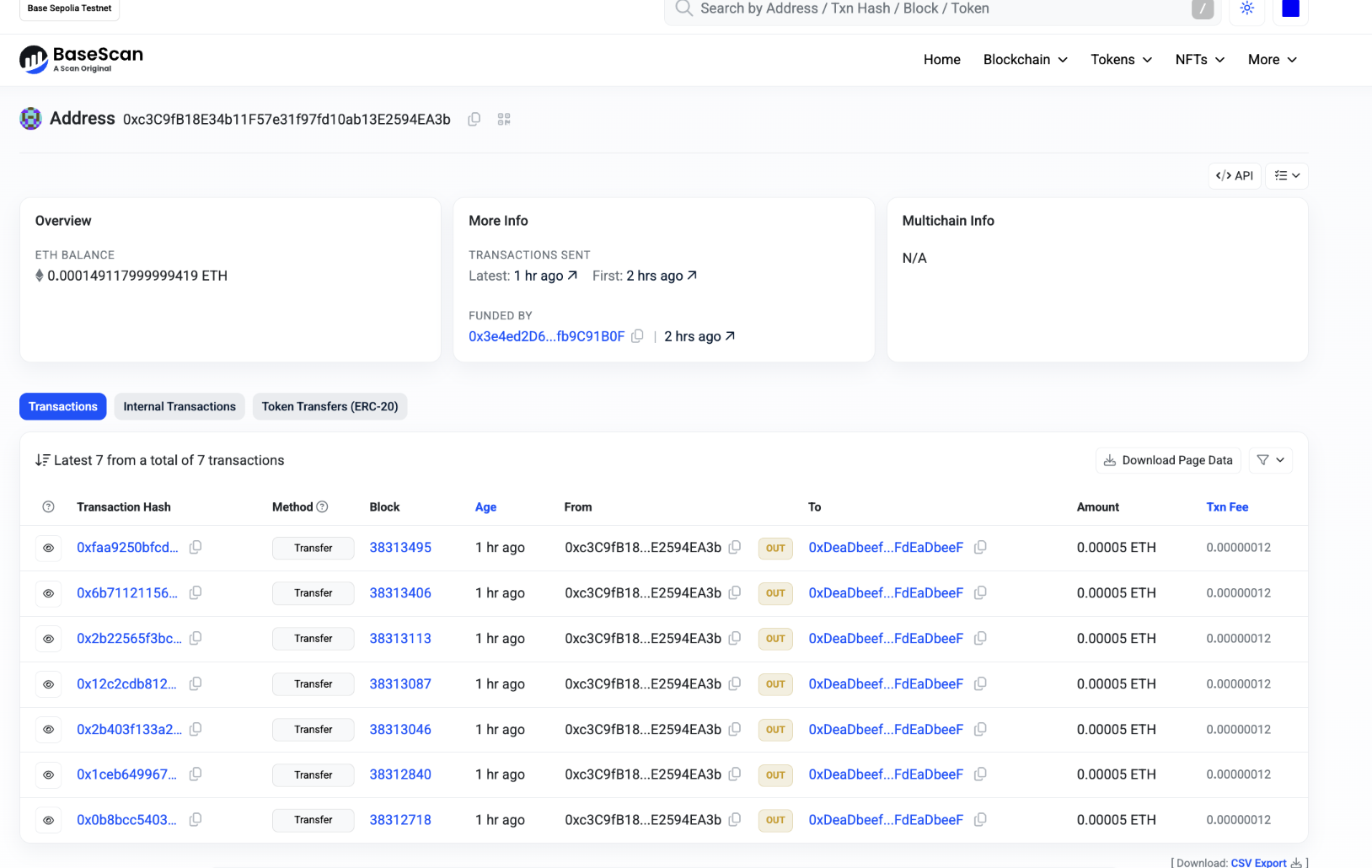Export transactions via CSV Export link

coord(1259,862)
